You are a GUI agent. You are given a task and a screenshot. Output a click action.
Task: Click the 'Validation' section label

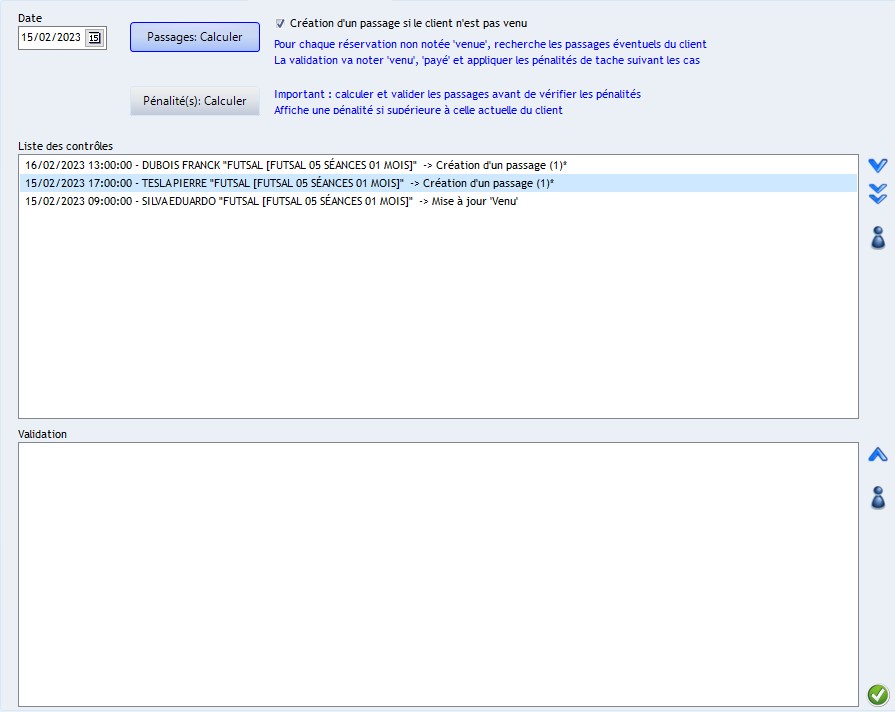pos(43,434)
